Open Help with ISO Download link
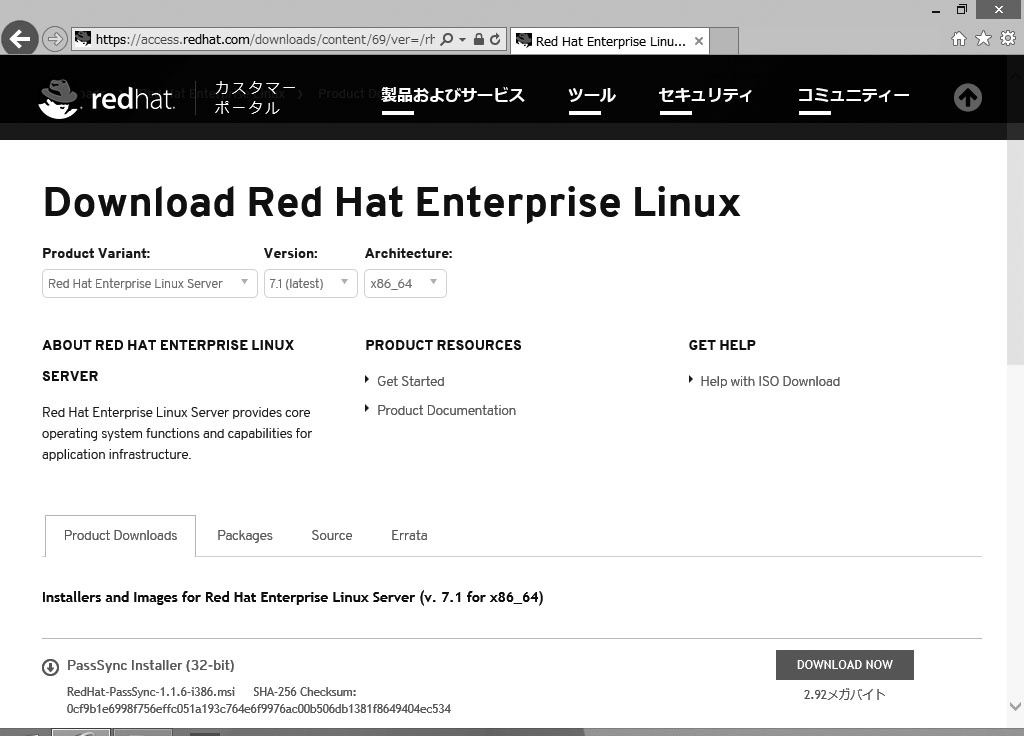This screenshot has height=736, width=1024. [770, 381]
